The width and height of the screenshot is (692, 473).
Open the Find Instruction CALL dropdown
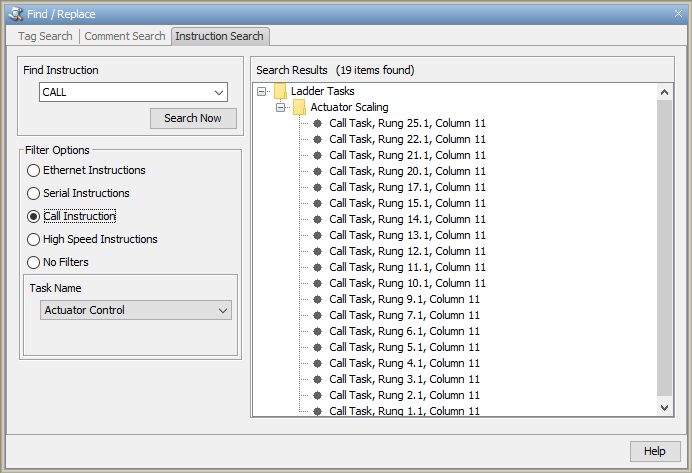tap(220, 93)
